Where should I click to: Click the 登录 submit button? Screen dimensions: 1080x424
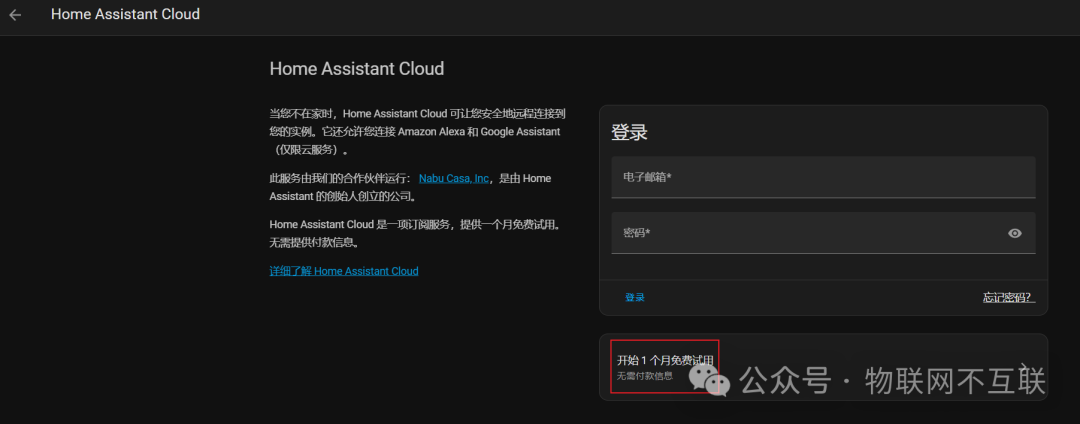tap(634, 297)
